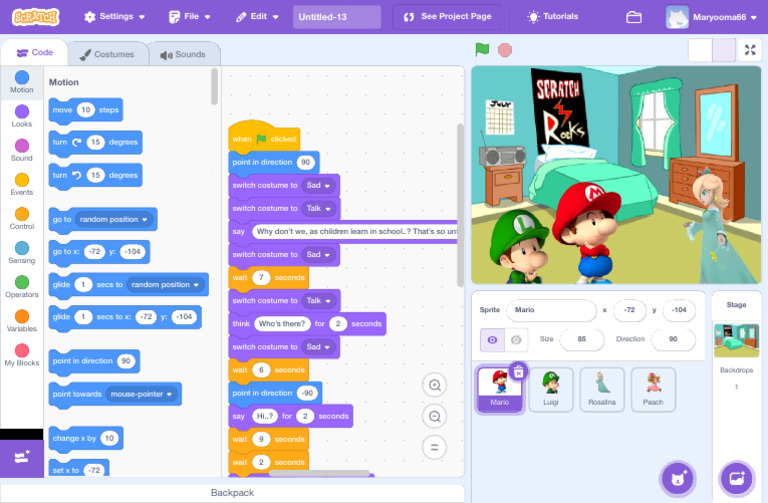Stop the project with the red stop button
The image size is (768, 503).
click(504, 50)
